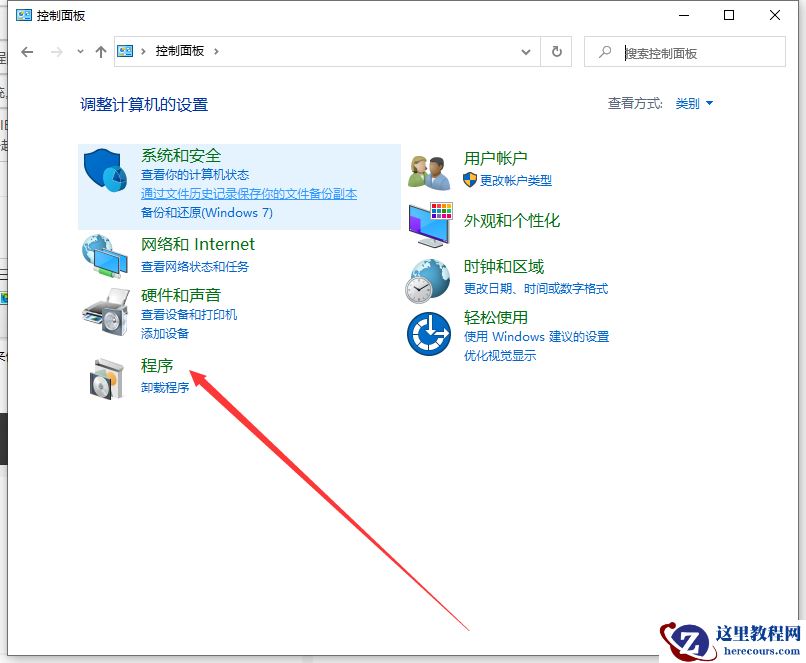Go back using the back arrow
Image resolution: width=806 pixels, height=663 pixels.
[27, 52]
